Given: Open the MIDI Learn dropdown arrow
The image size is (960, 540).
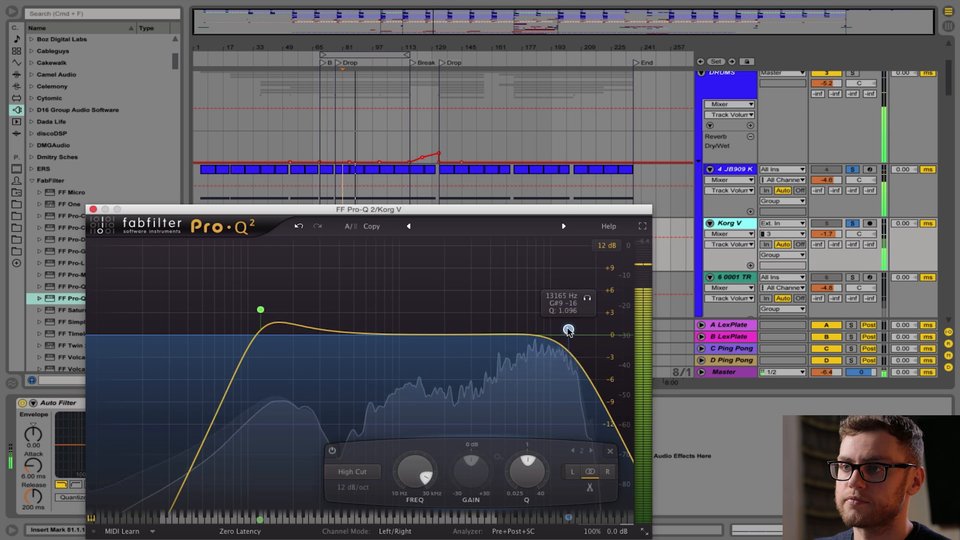Looking at the screenshot, I should pos(152,531).
